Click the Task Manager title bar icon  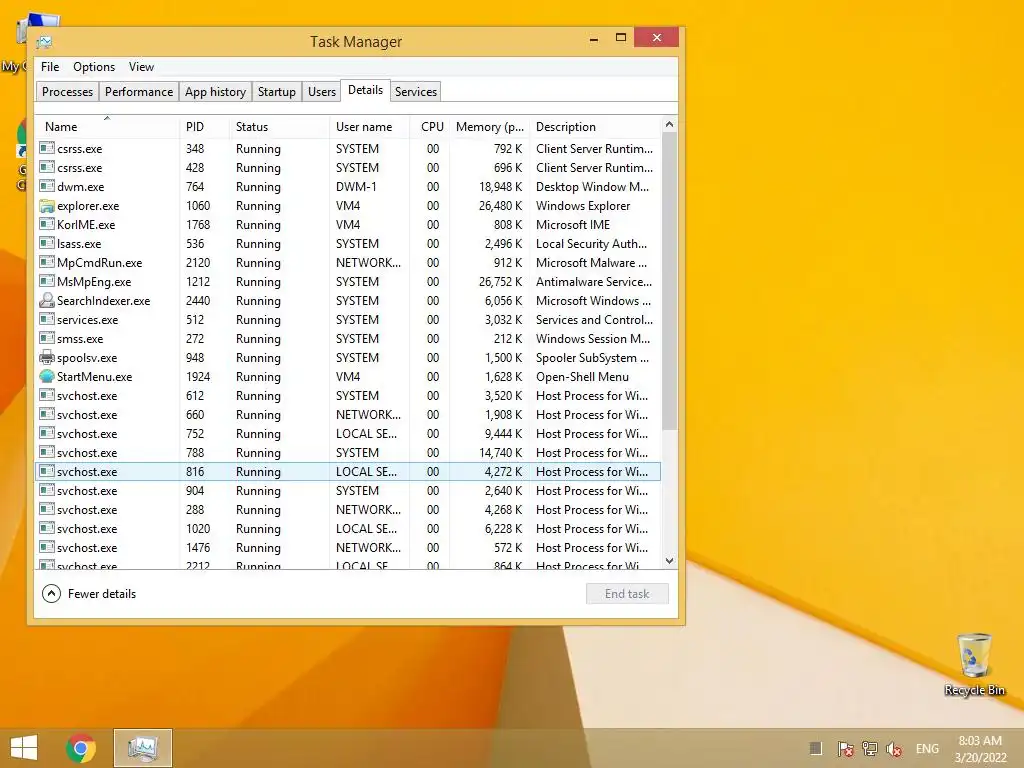44,42
